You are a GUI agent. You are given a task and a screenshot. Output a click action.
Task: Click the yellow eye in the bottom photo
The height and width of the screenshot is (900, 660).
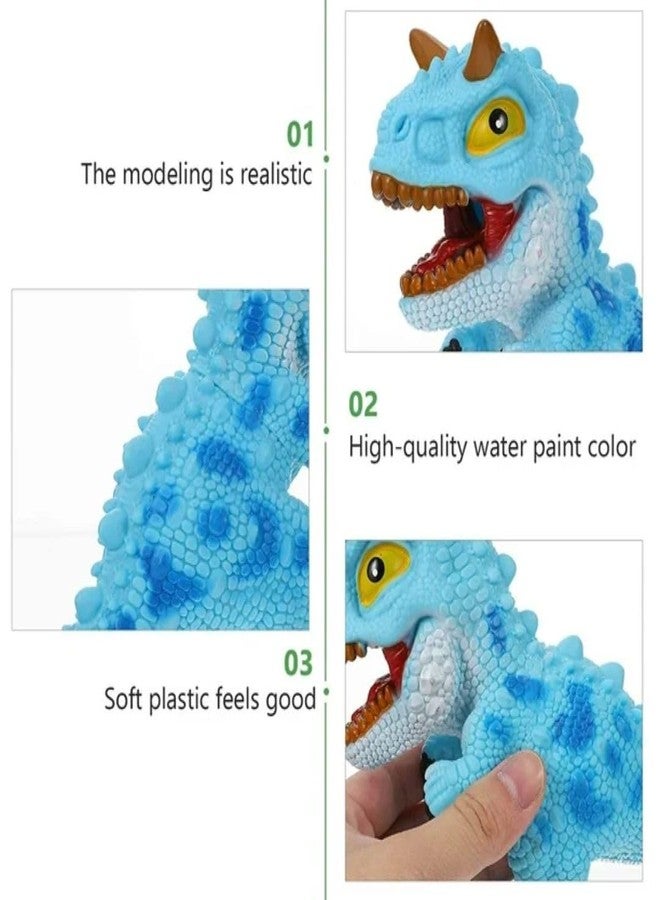pos(383,572)
